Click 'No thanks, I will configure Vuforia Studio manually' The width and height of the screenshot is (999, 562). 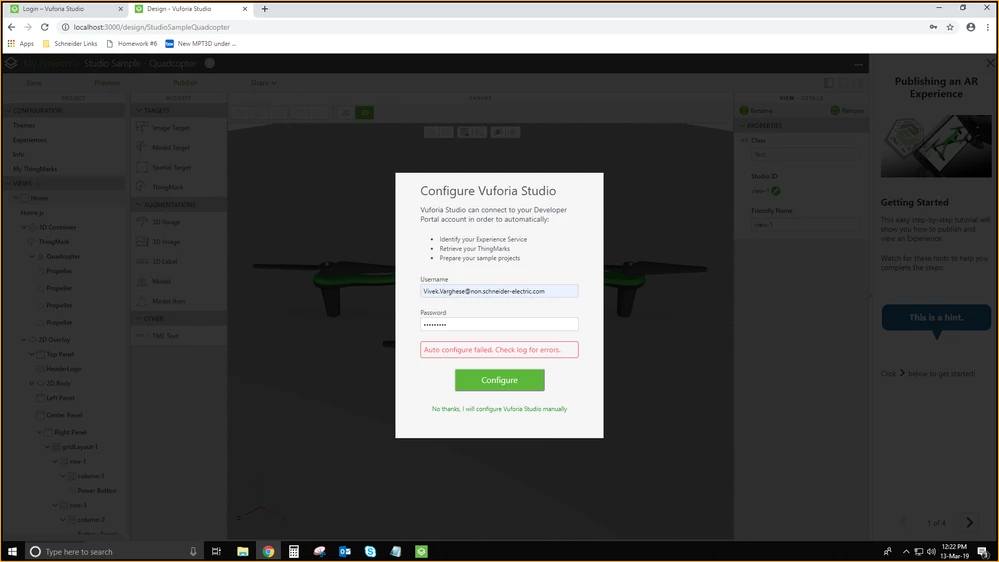(500, 409)
